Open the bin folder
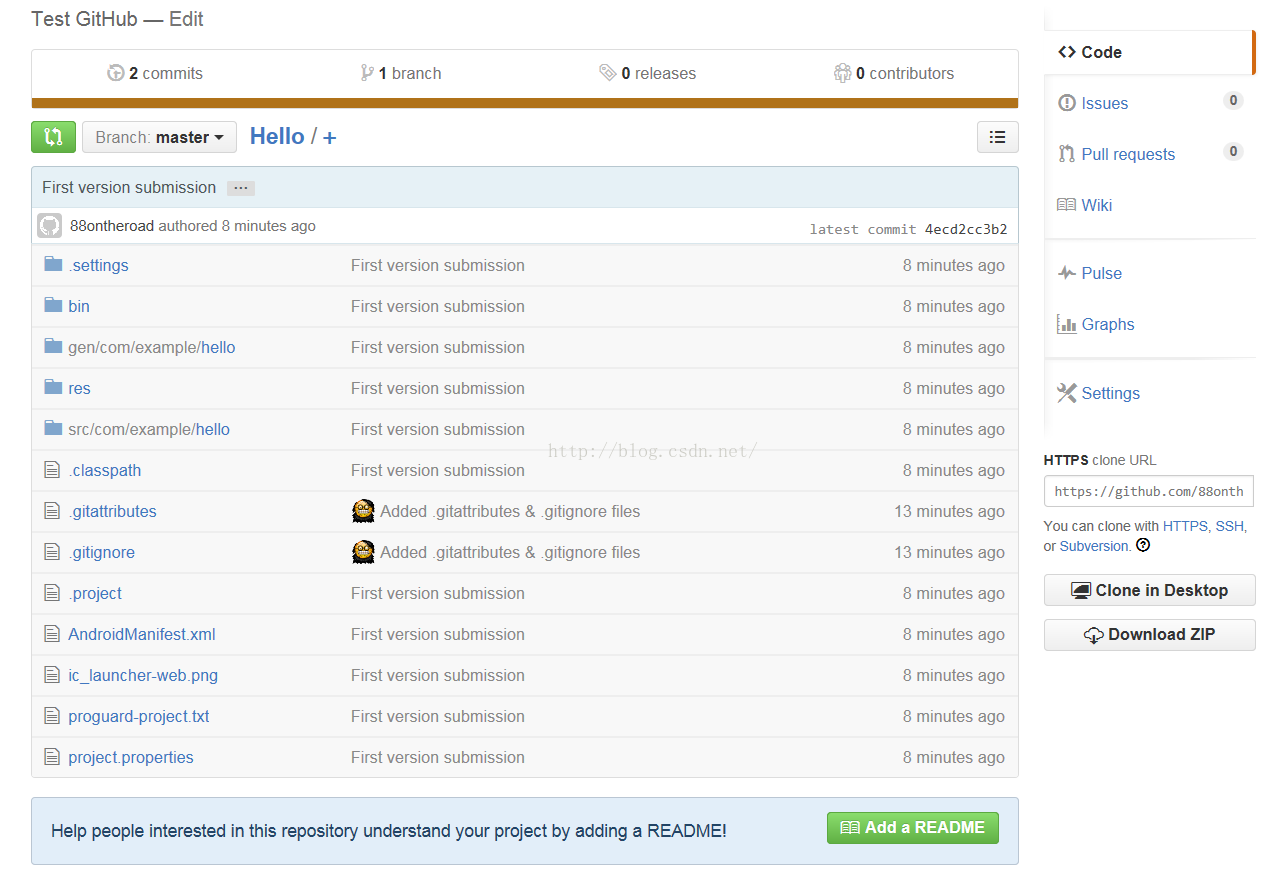Viewport: 1286px width, 880px height. (79, 306)
